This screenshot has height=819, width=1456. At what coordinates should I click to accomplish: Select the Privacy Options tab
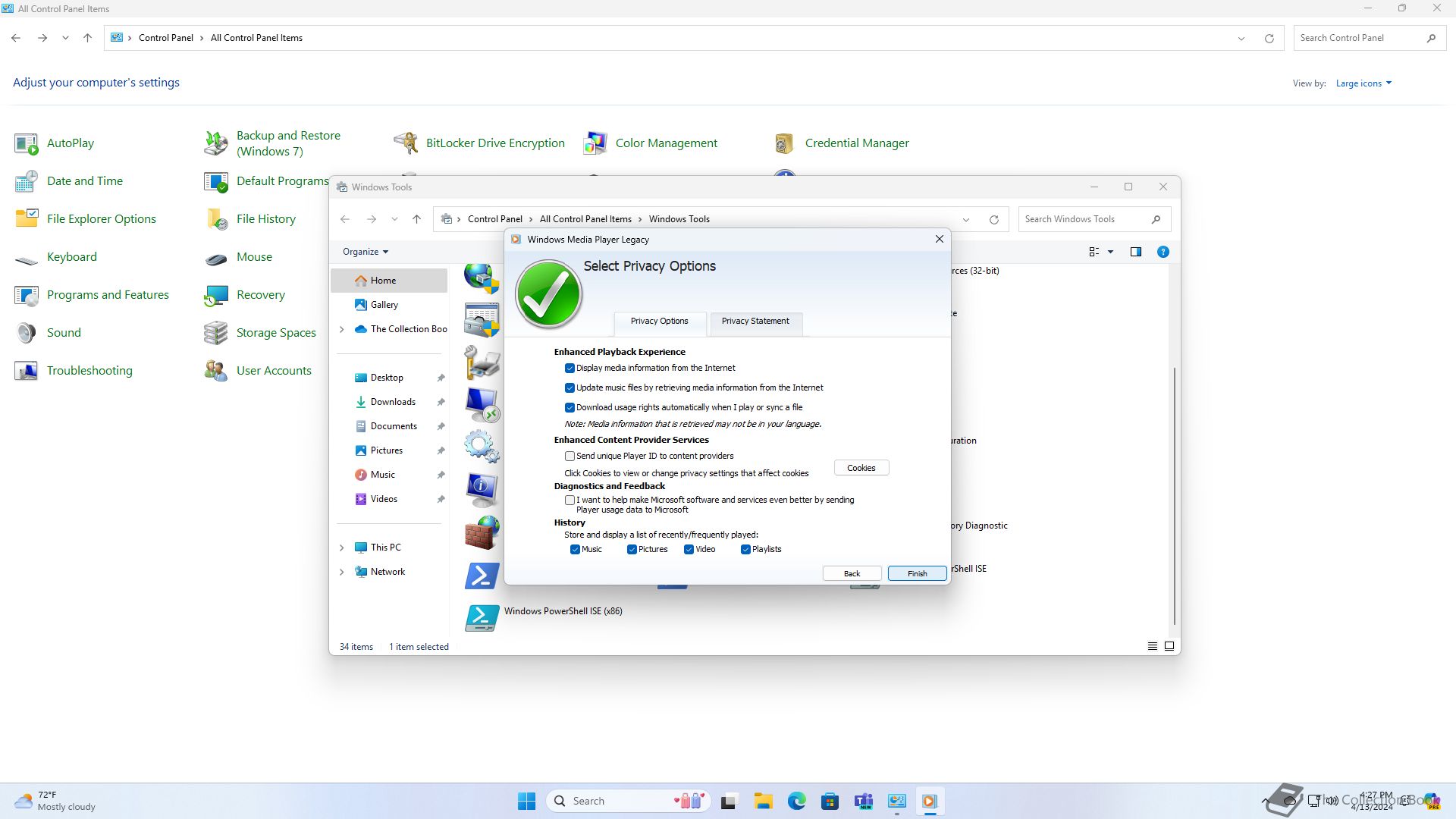pos(660,322)
